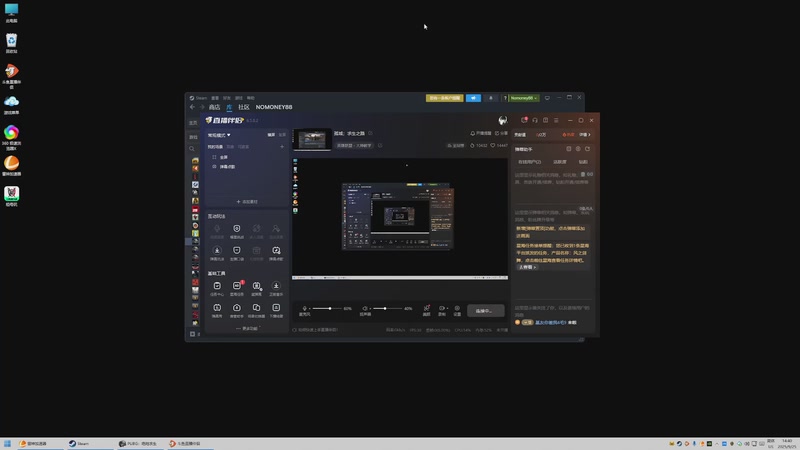Open the message icon with red dot
The height and width of the screenshot is (450, 800).
coord(524,120)
